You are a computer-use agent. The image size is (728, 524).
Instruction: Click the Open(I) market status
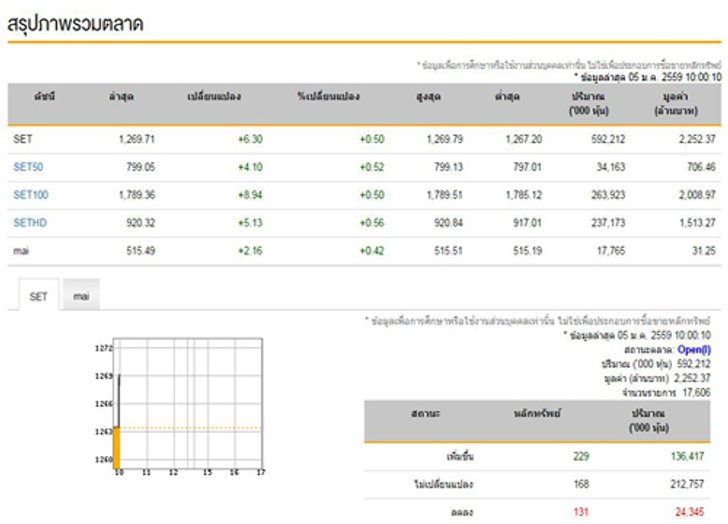click(x=694, y=349)
